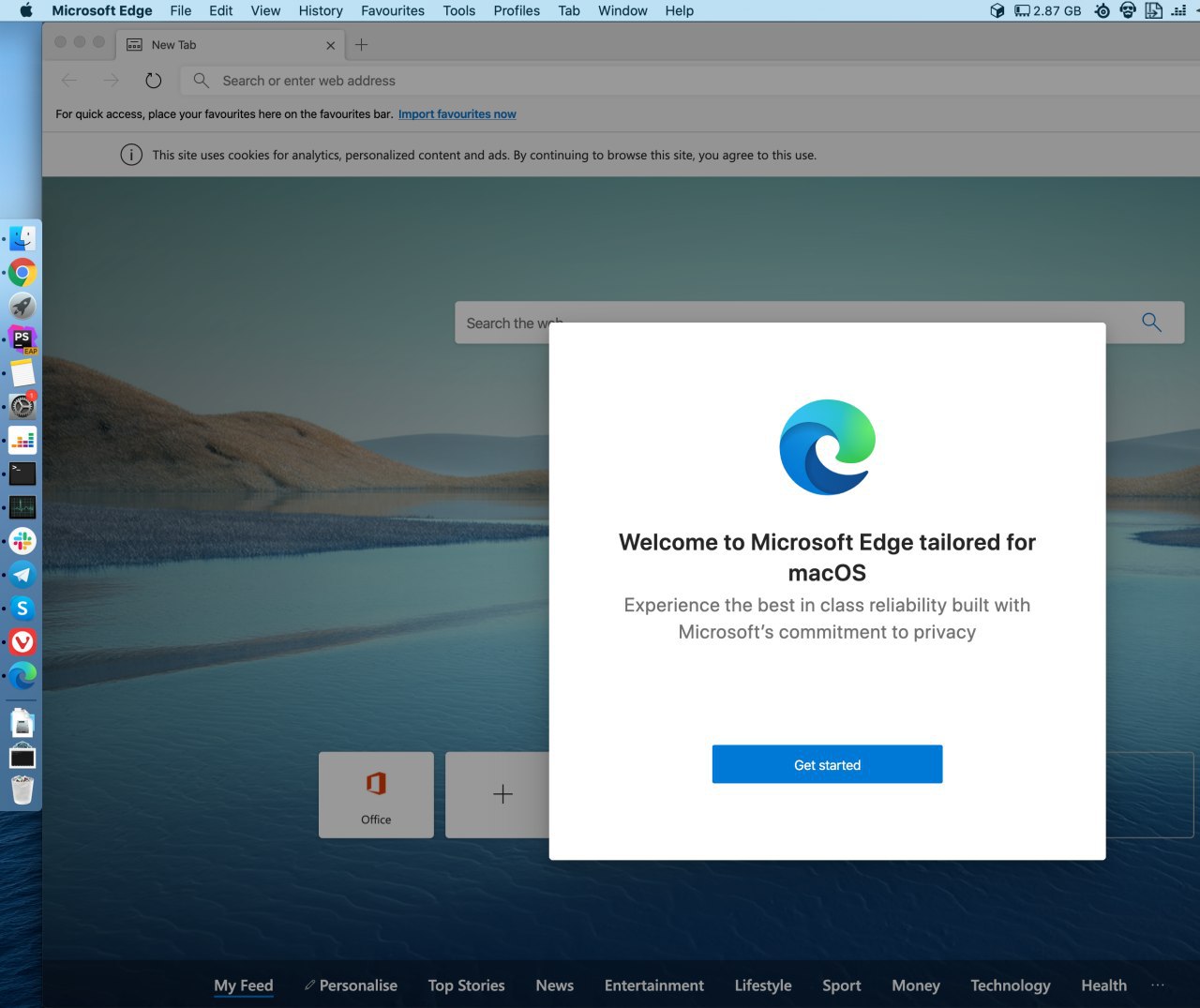
Task: Click the browser forward arrow
Action: coord(111,81)
